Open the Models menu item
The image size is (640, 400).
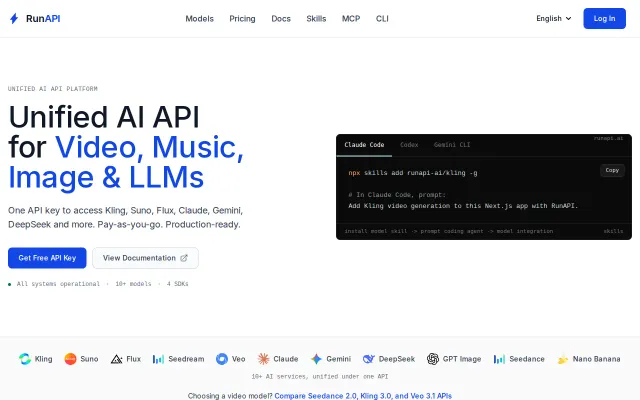tap(200, 18)
